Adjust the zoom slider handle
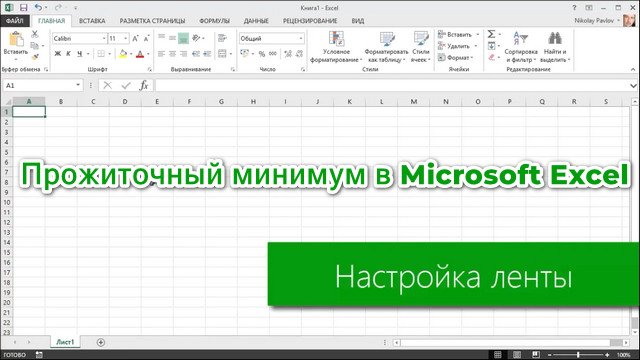Screen dimensions: 640x360 [x=578, y=355]
